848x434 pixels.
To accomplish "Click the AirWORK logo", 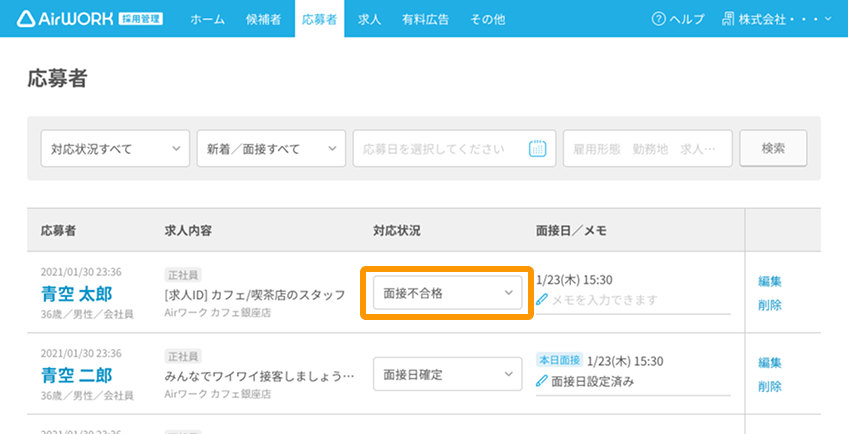I will point(65,19).
